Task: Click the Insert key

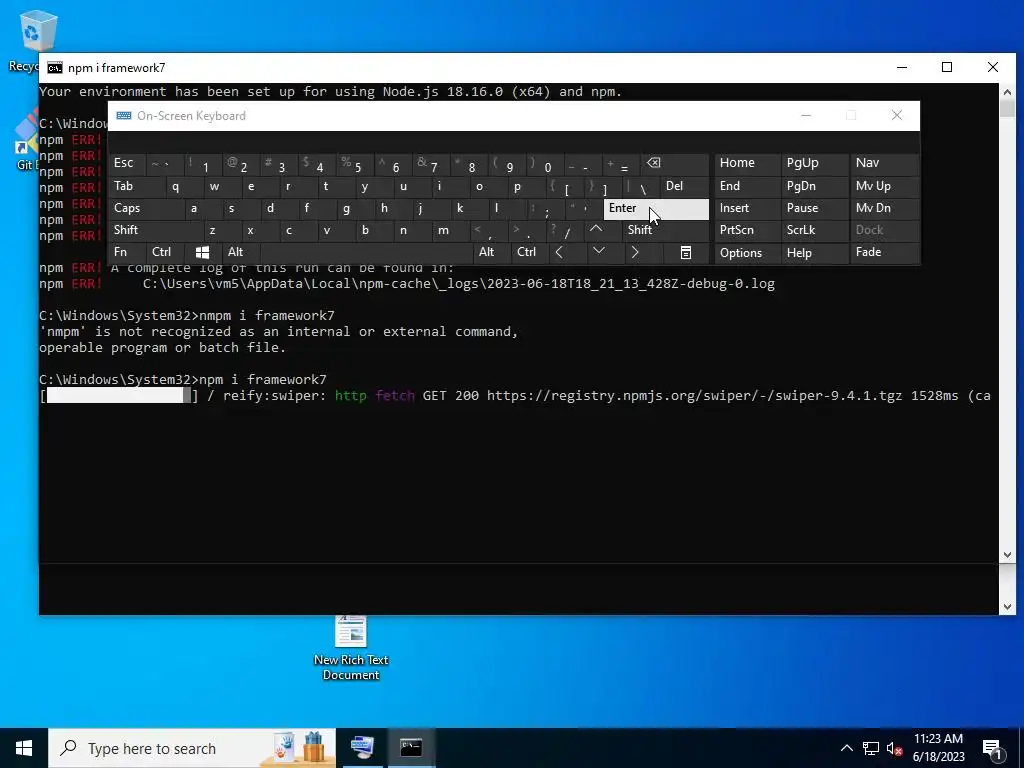Action: [x=747, y=208]
